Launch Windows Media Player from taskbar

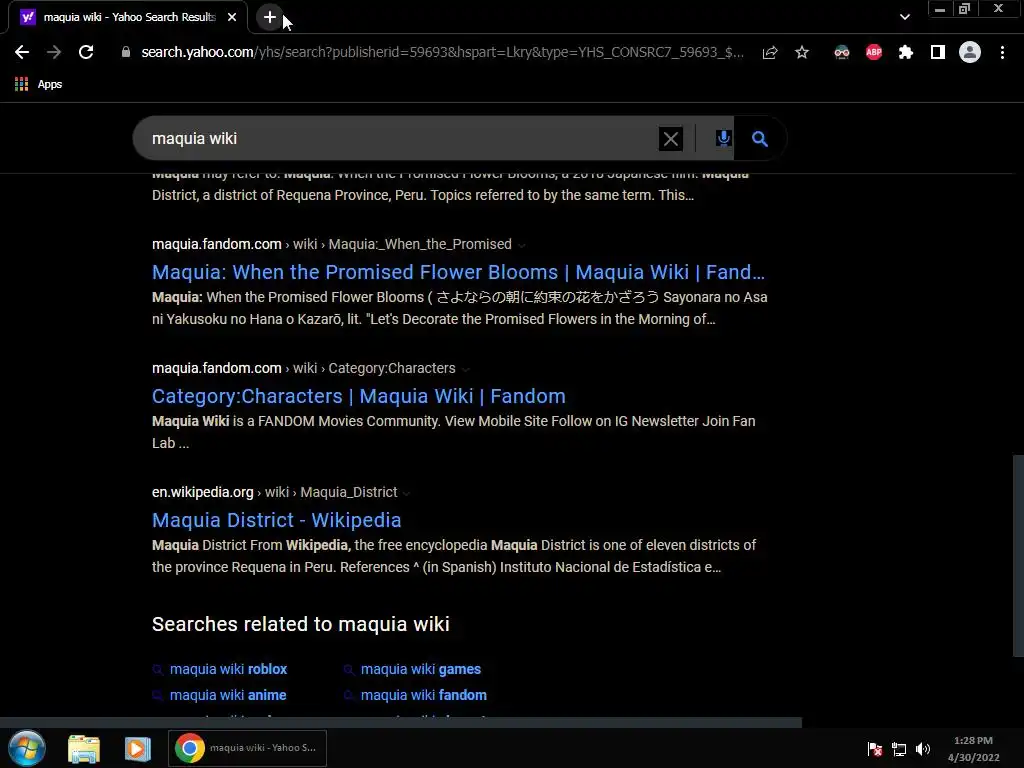tap(137, 748)
